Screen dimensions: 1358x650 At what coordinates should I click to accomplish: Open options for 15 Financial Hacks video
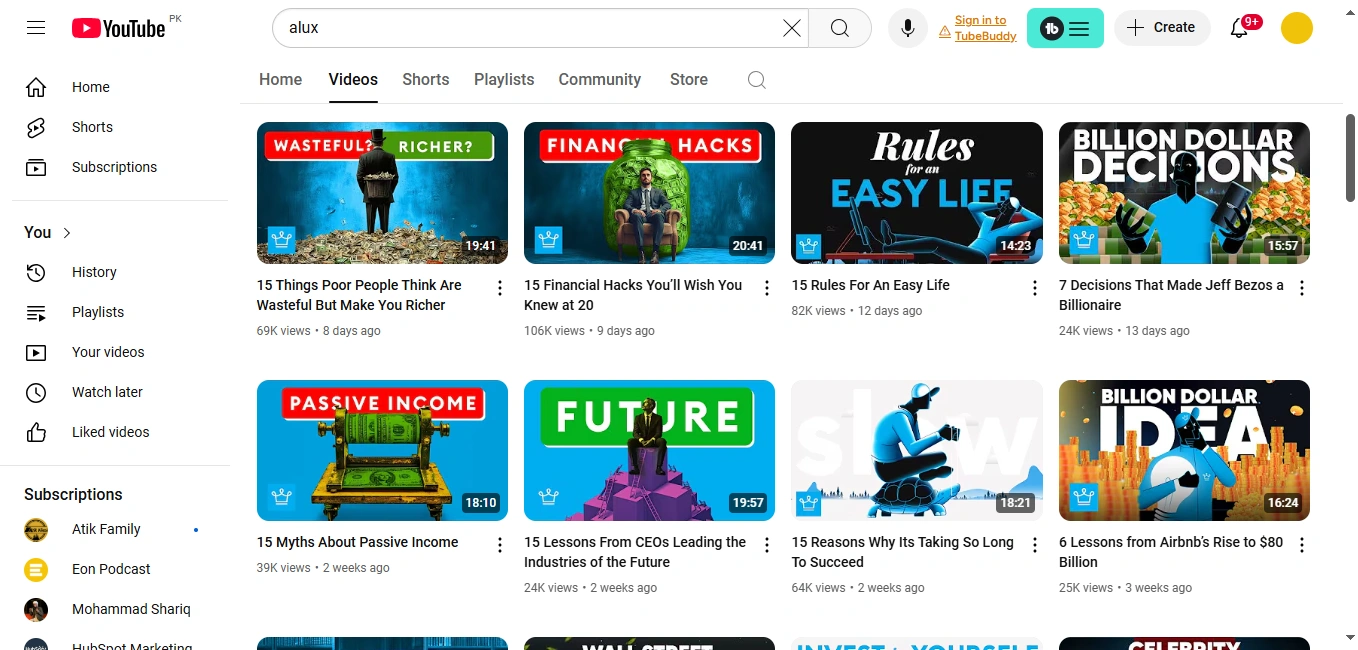(x=767, y=288)
